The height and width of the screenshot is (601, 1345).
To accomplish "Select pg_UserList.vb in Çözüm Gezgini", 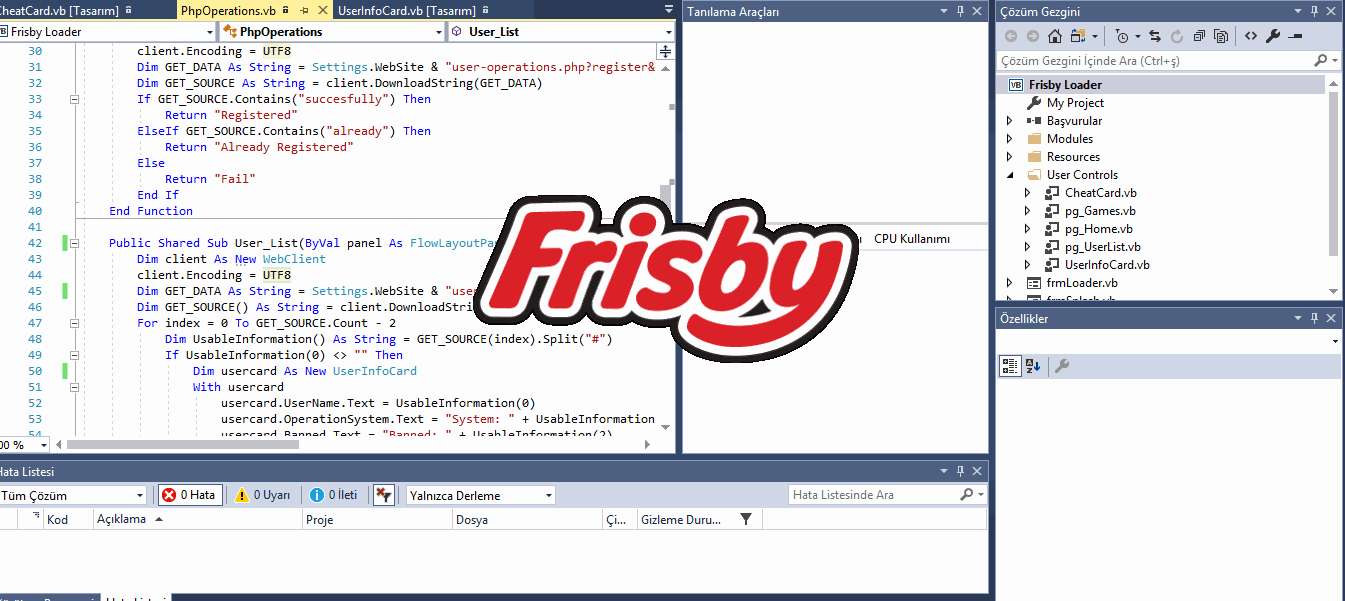I will coord(1102,247).
